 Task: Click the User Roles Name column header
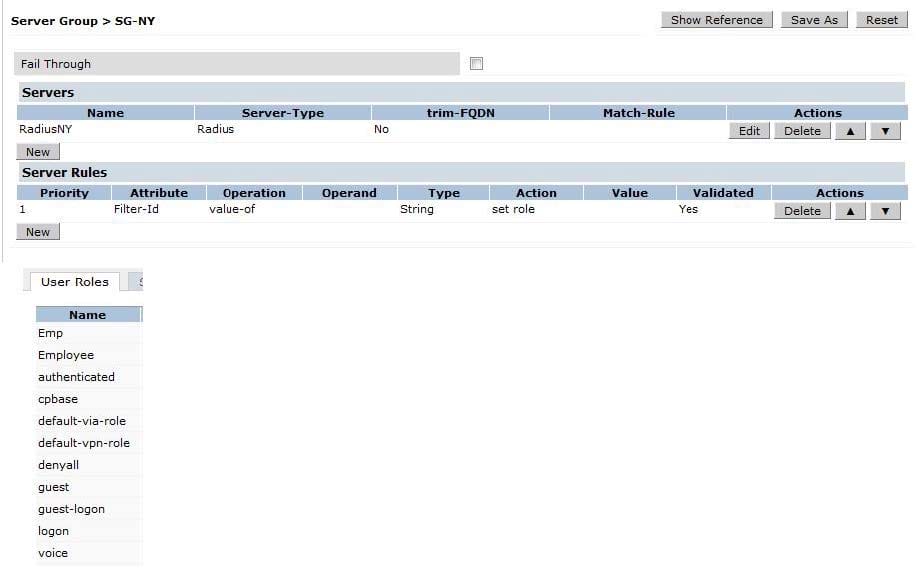tap(88, 315)
